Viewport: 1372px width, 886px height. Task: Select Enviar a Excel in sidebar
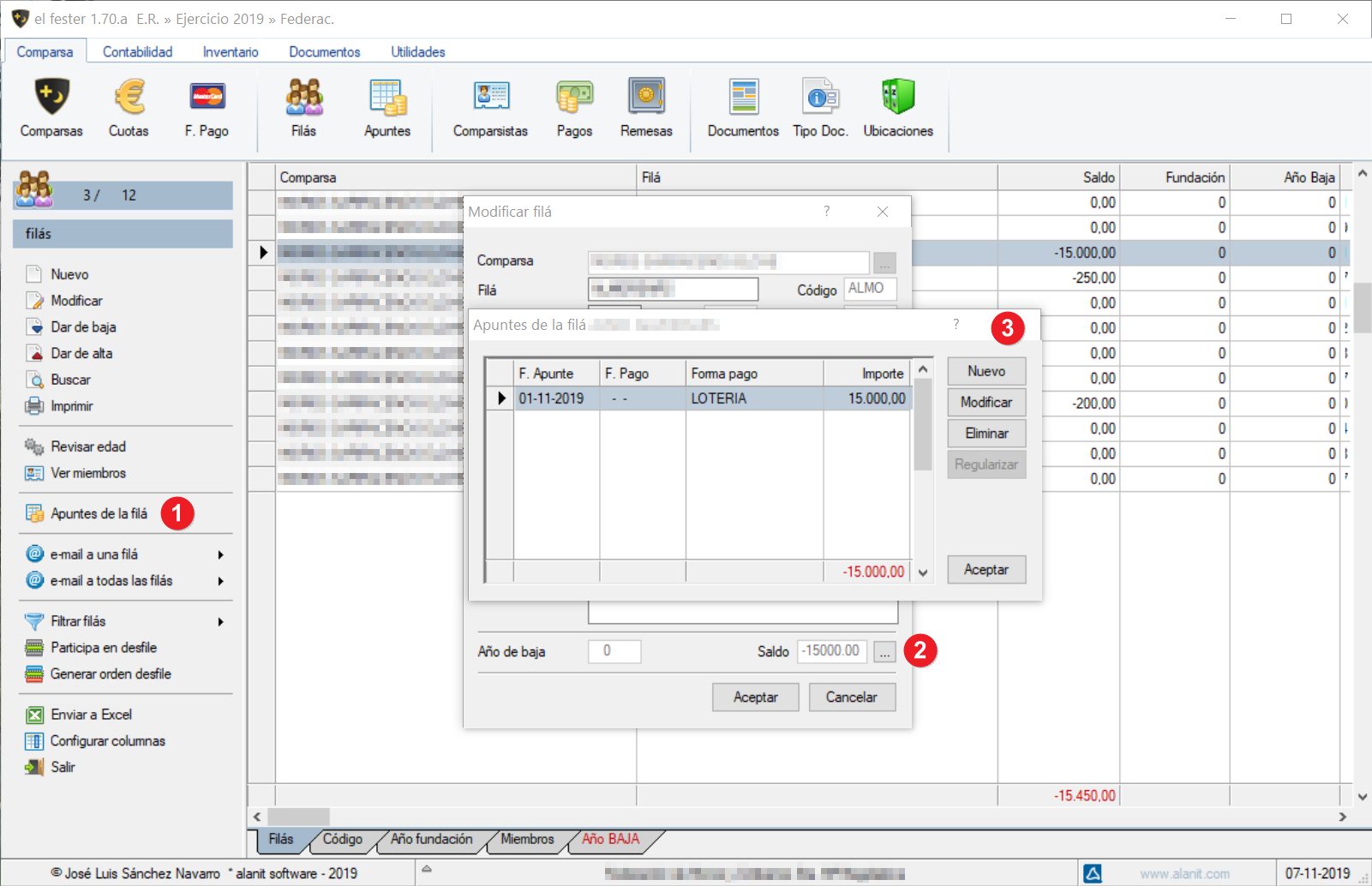coord(91,715)
